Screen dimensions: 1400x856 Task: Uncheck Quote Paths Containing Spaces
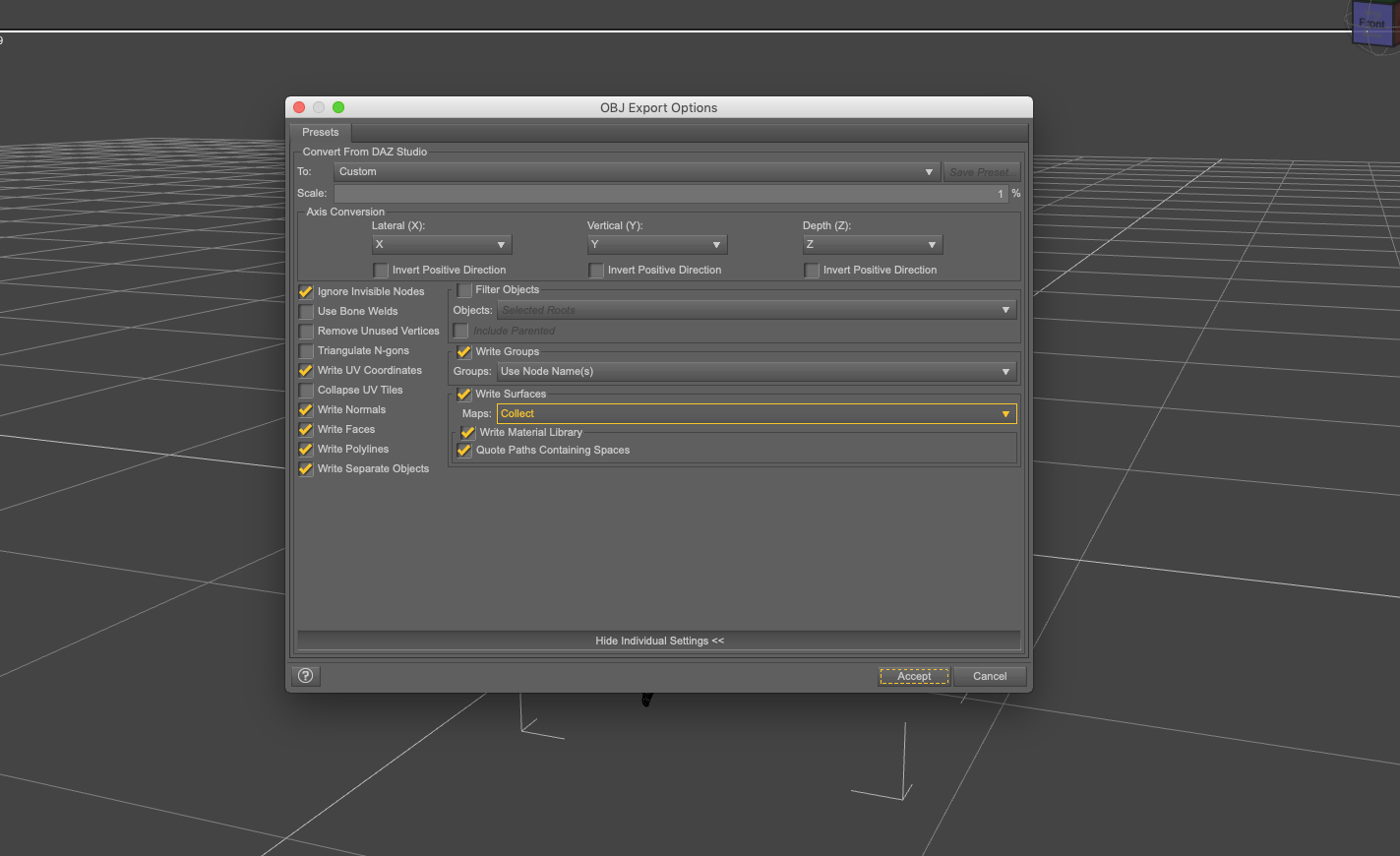(x=464, y=451)
